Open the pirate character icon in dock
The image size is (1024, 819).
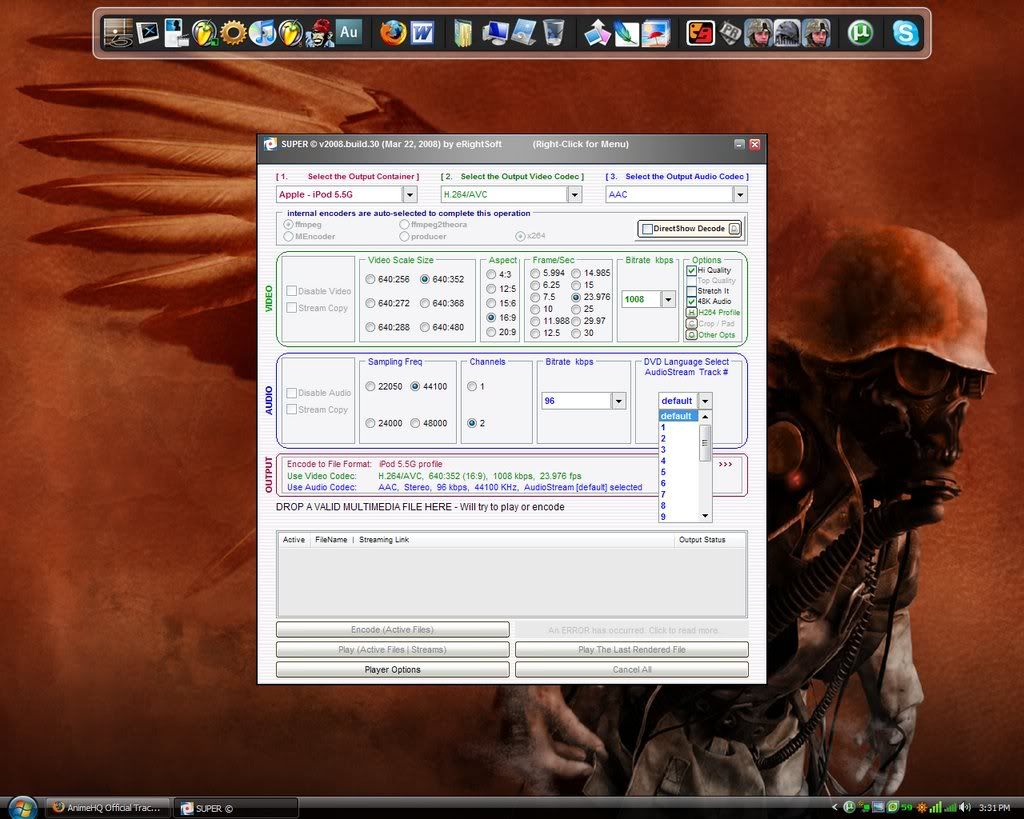pyautogui.click(x=319, y=32)
